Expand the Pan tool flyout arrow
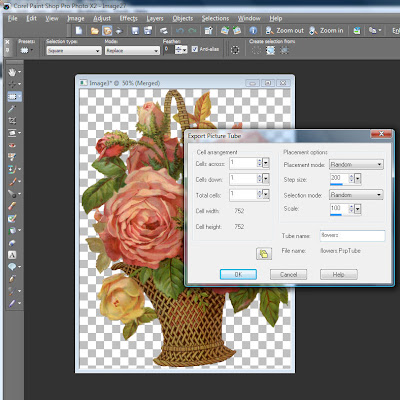The image size is (400, 400). (x=19, y=72)
